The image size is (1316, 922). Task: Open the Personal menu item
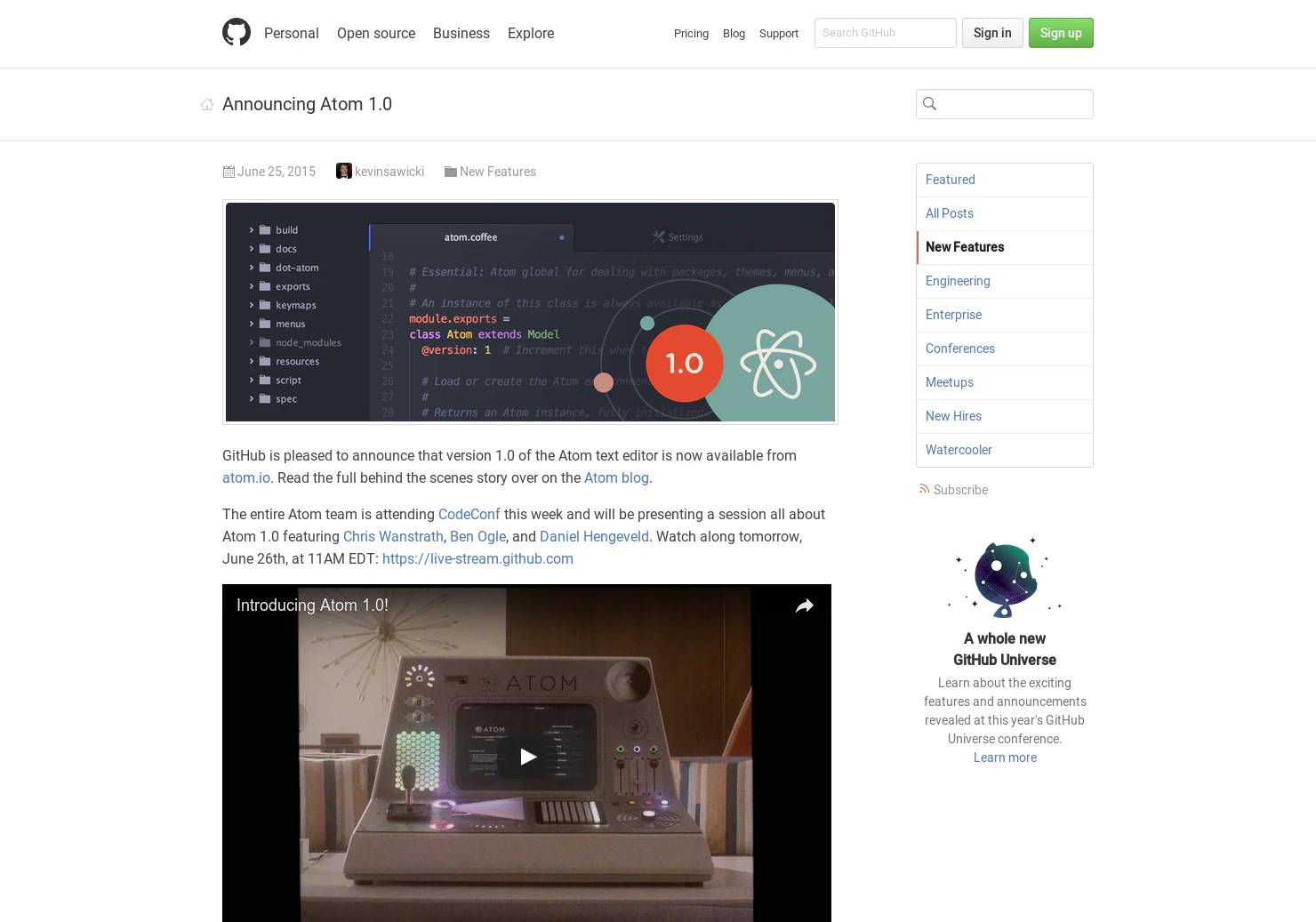pos(291,33)
